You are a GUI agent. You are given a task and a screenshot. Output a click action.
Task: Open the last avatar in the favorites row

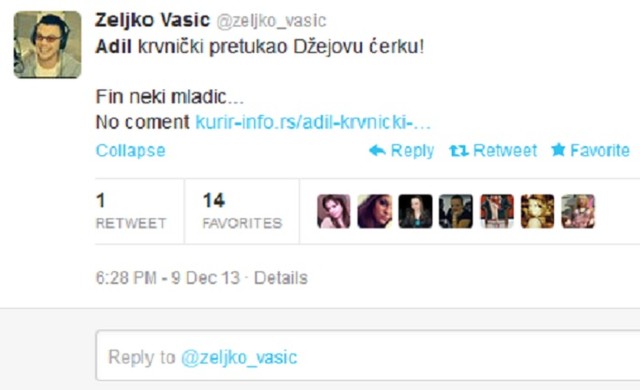[x=578, y=211]
